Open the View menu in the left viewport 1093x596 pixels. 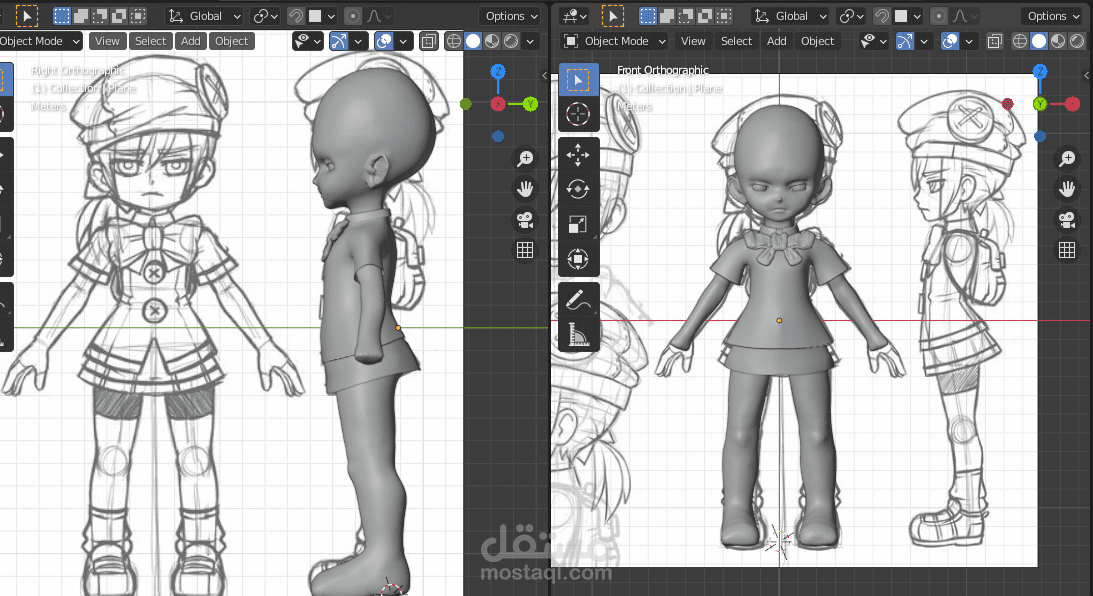(107, 41)
